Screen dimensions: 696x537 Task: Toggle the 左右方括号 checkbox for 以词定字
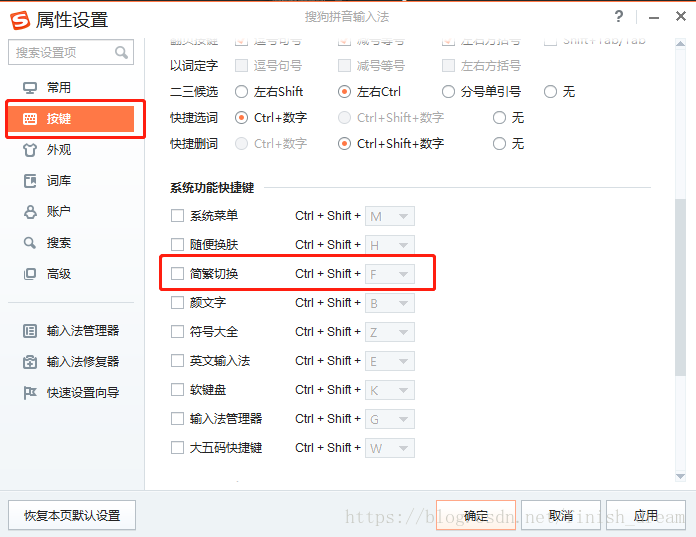coord(448,66)
